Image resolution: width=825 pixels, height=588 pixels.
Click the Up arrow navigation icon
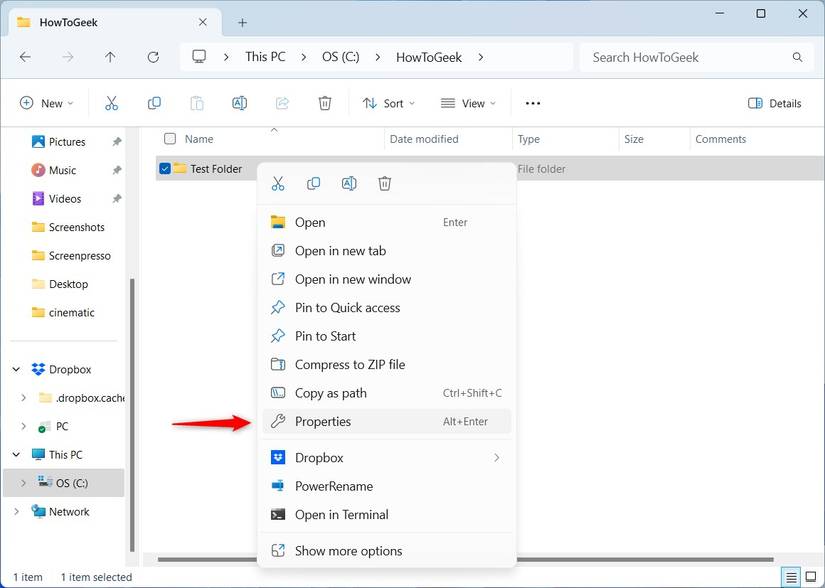pyautogui.click(x=110, y=57)
